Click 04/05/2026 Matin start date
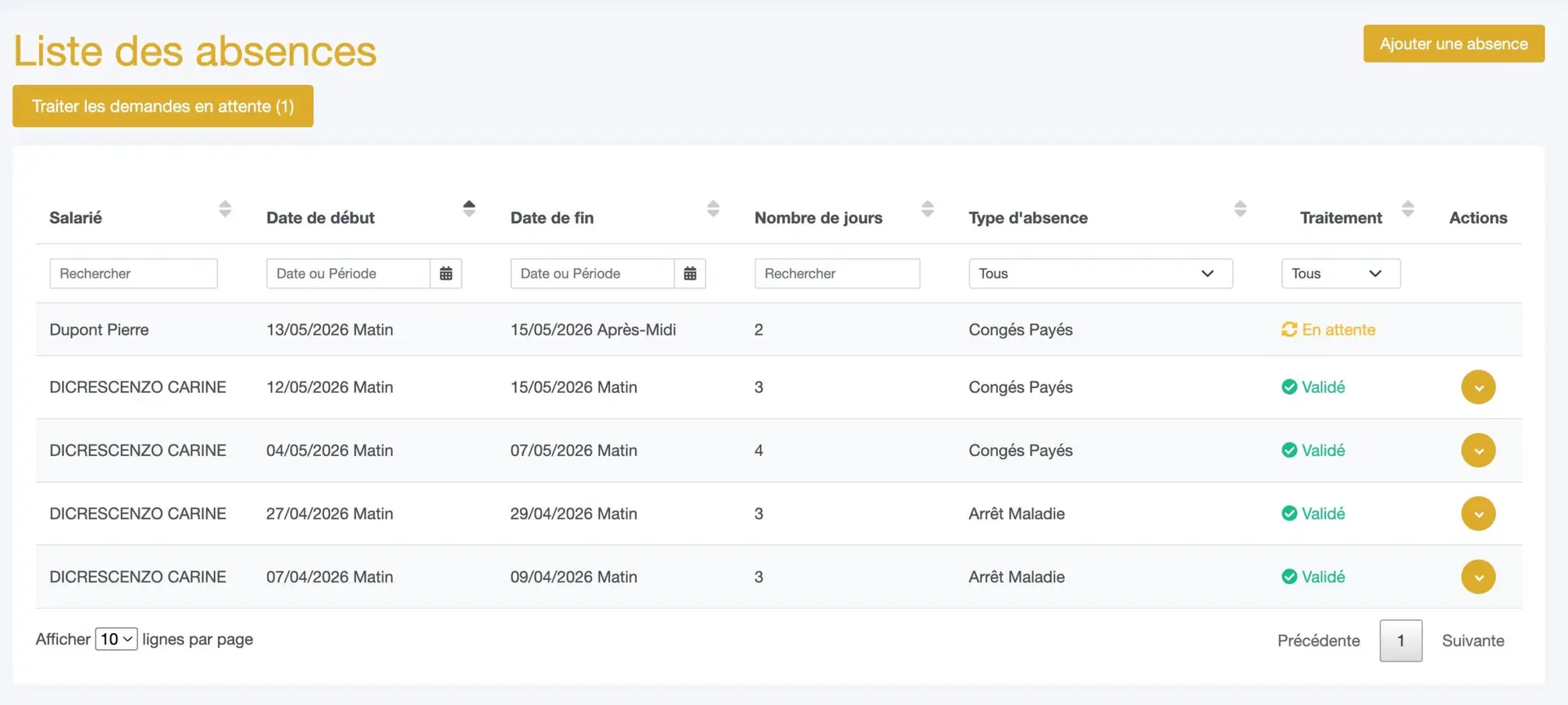This screenshot has width=1568, height=705. [x=329, y=450]
